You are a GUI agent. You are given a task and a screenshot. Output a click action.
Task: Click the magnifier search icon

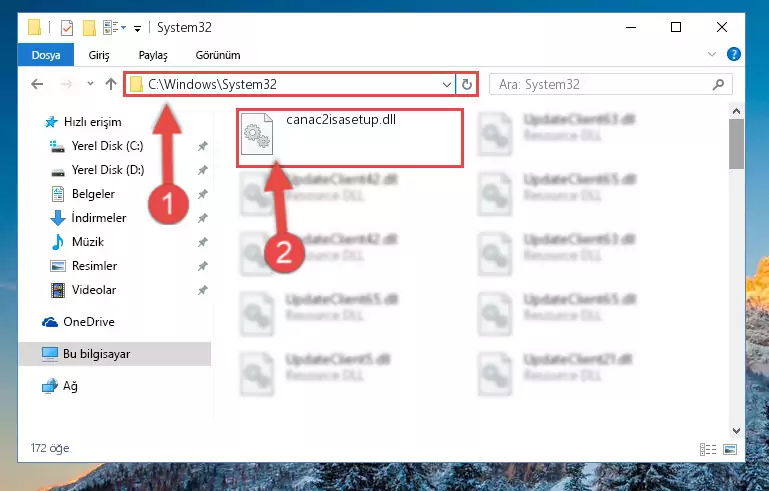pos(718,84)
